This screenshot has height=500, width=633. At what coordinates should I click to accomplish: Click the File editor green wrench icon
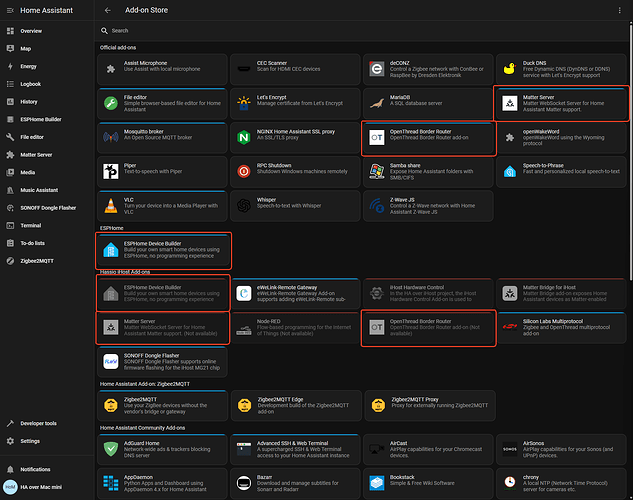click(x=111, y=103)
